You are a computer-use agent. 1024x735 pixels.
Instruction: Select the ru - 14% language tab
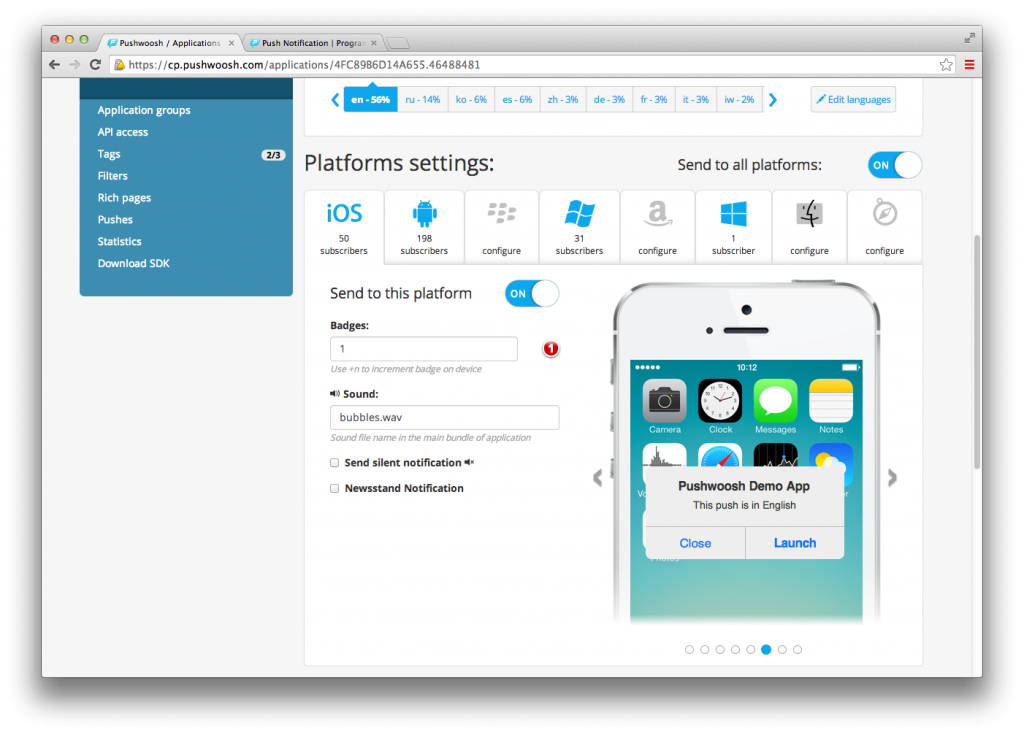423,99
